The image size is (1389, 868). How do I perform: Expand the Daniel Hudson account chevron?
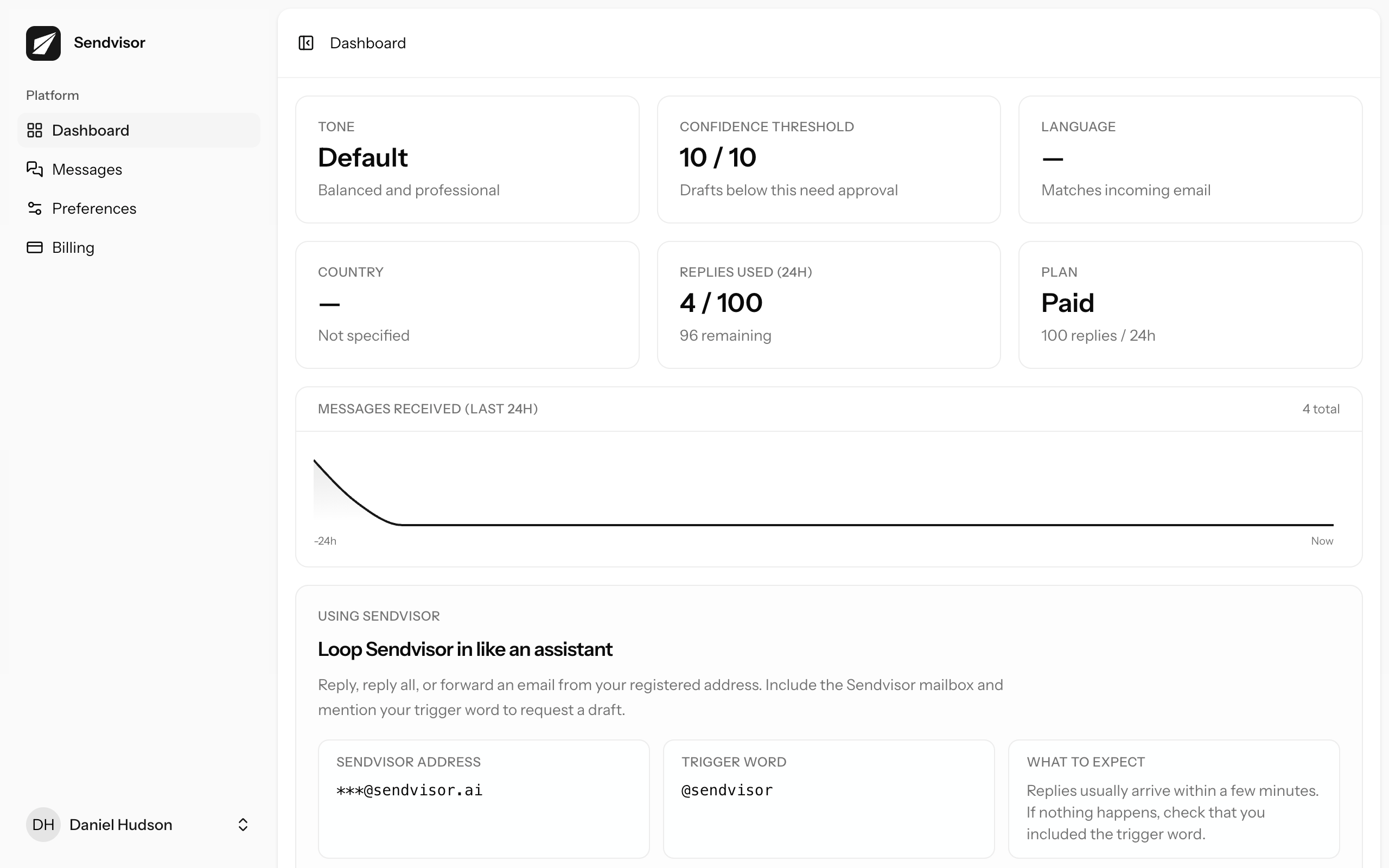click(x=243, y=825)
